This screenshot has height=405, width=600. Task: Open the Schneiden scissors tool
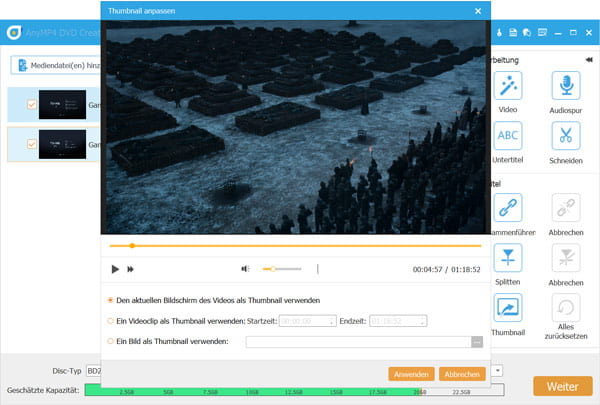(566, 136)
